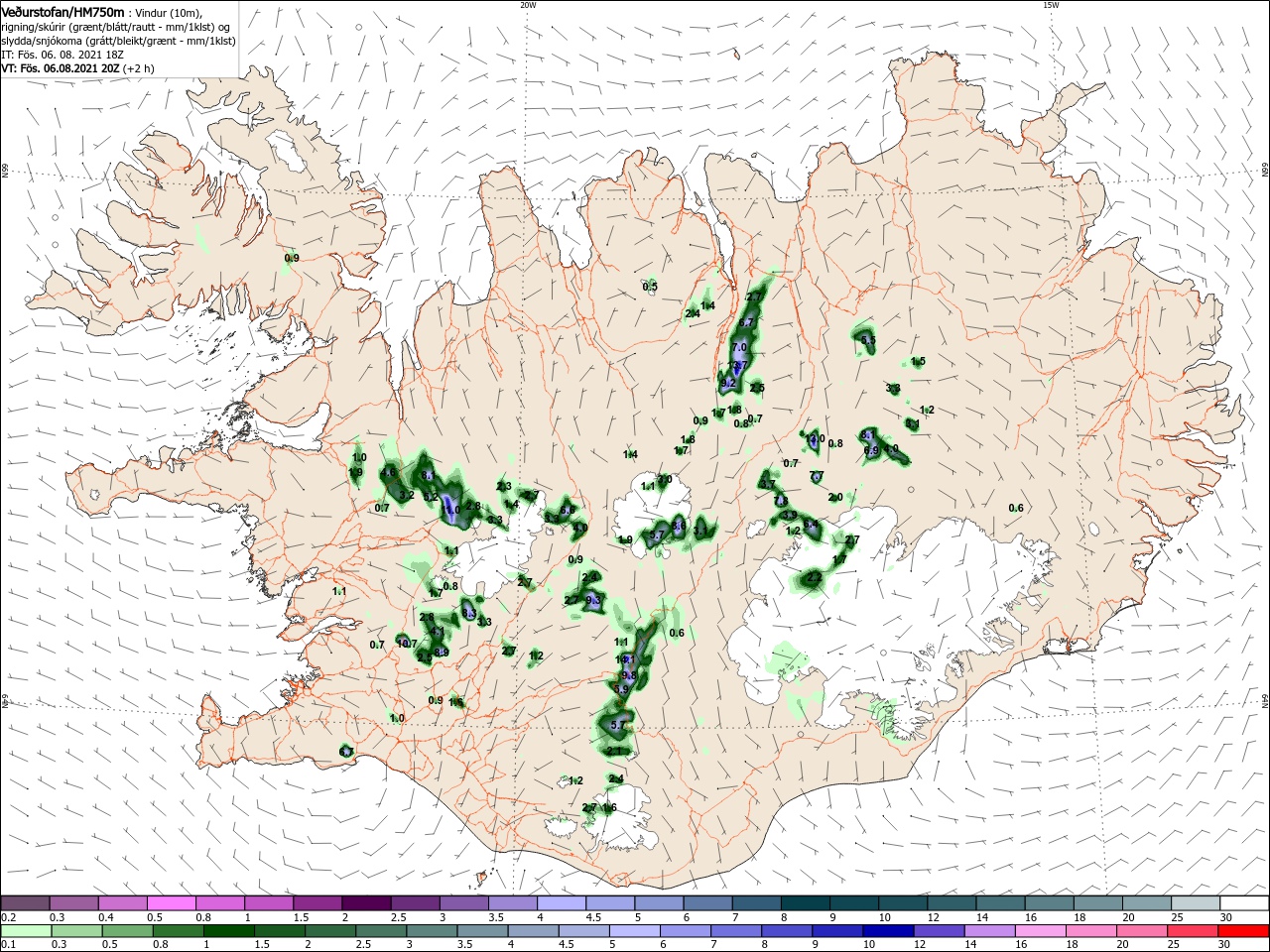Select the 6.7 precipitation value
The height and width of the screenshot is (952, 1270).
747,322
